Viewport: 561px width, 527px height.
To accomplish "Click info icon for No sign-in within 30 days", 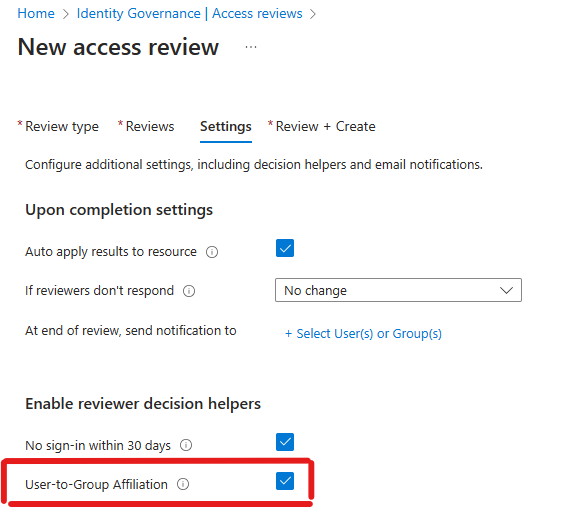I will coord(186,445).
